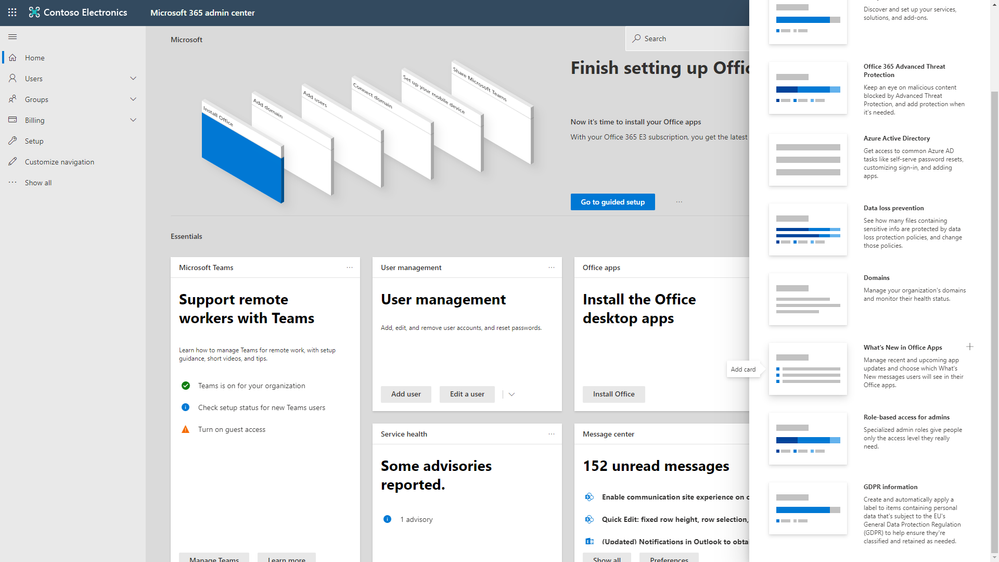The width and height of the screenshot is (999, 562).
Task: Click the Add user button
Action: click(x=406, y=394)
